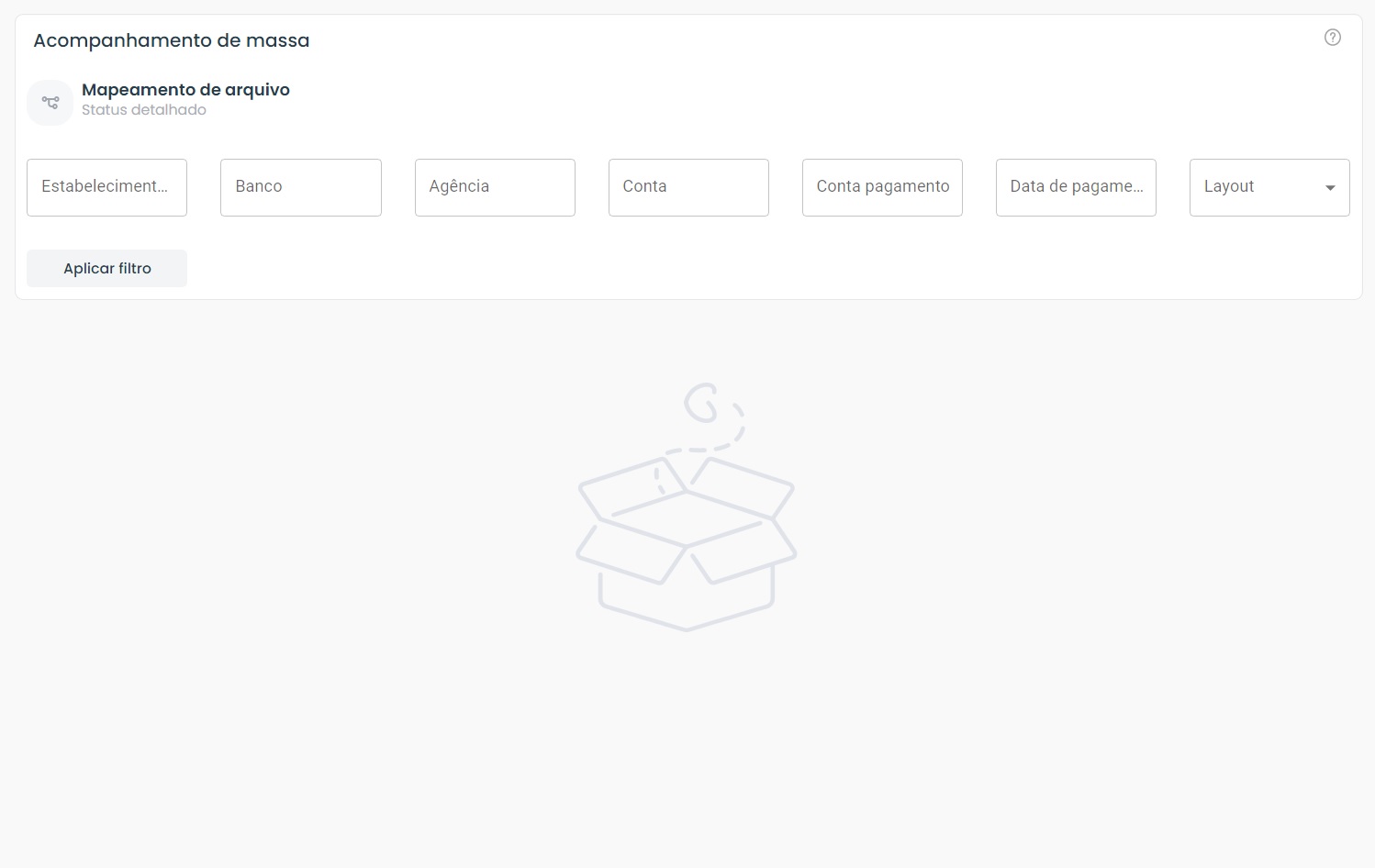Screen dimensions: 1375x868
Task: Click the Mapeamento de arquivo title
Action: (185, 90)
